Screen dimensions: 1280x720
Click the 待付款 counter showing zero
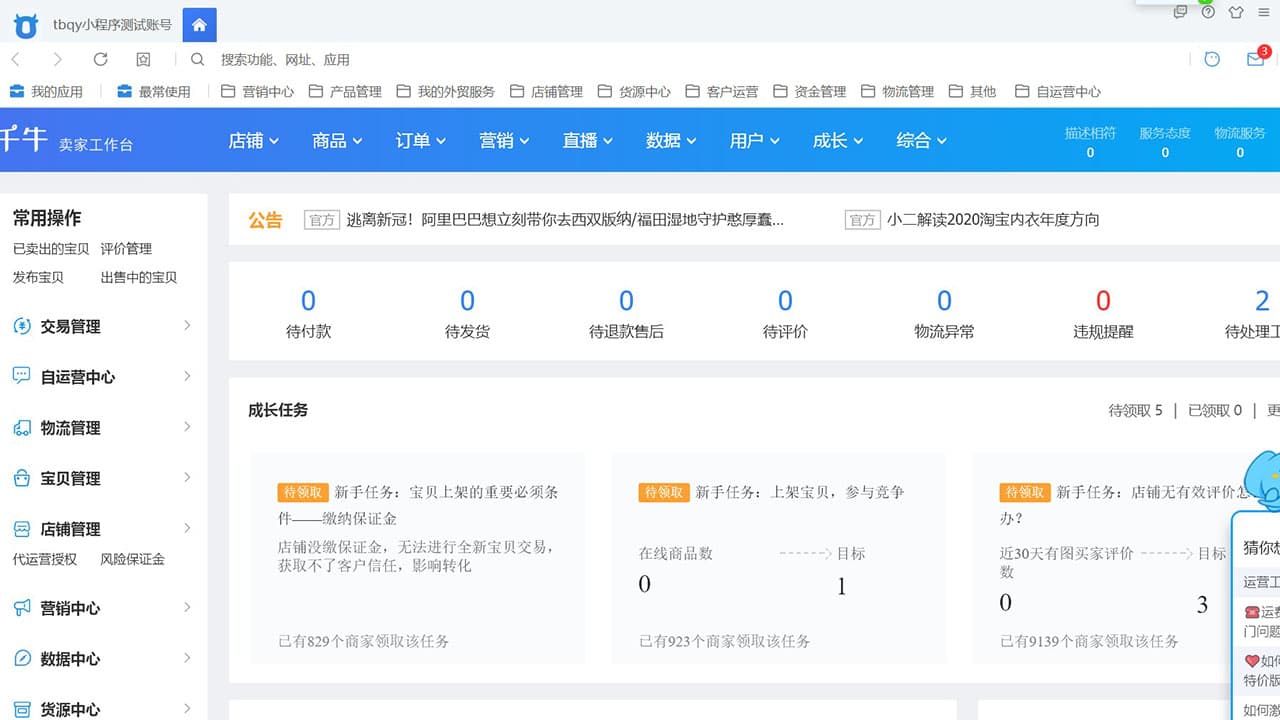point(308,310)
